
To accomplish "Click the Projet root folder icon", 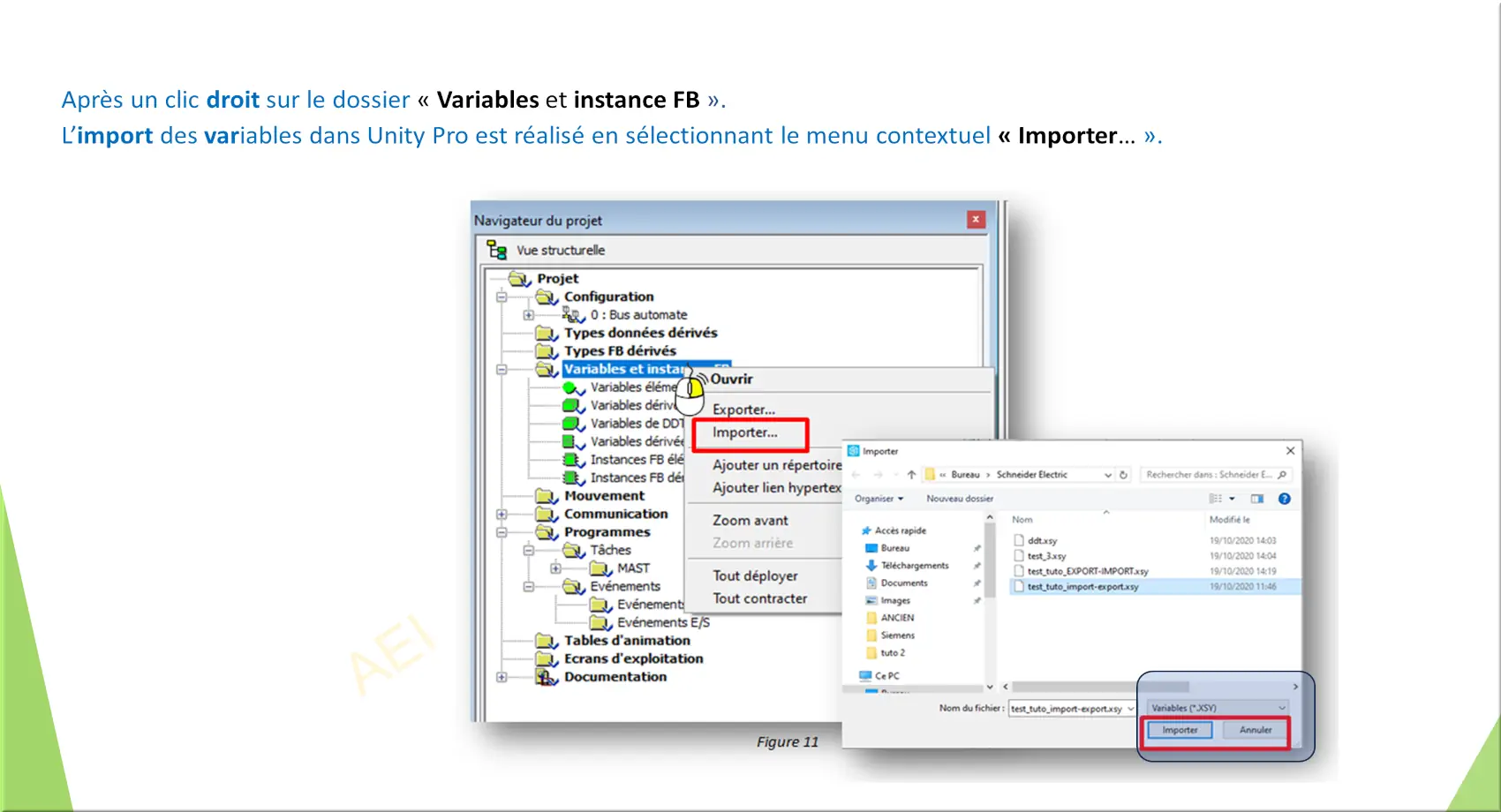I will [519, 279].
